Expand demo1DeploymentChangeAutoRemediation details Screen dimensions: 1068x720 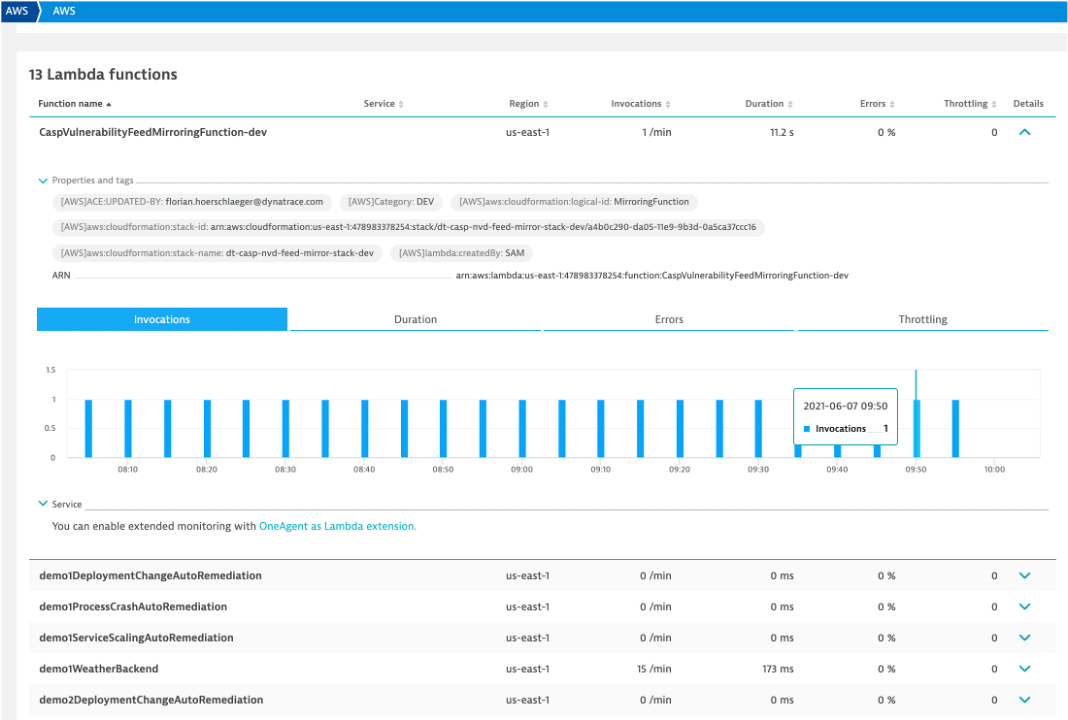click(x=1023, y=576)
